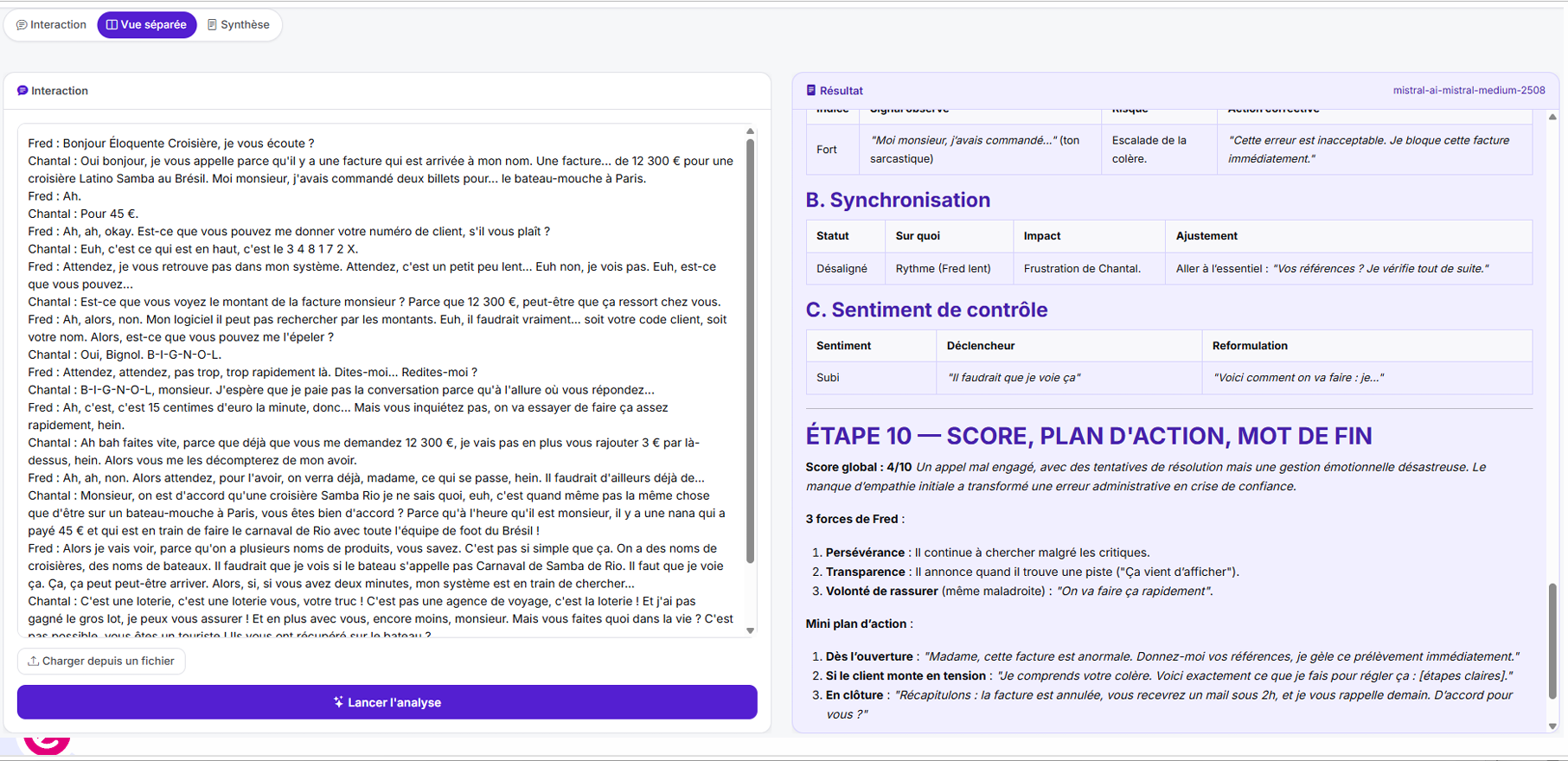The height and width of the screenshot is (761, 1568).
Task: Click the Désaligné status cell
Action: pos(845,268)
